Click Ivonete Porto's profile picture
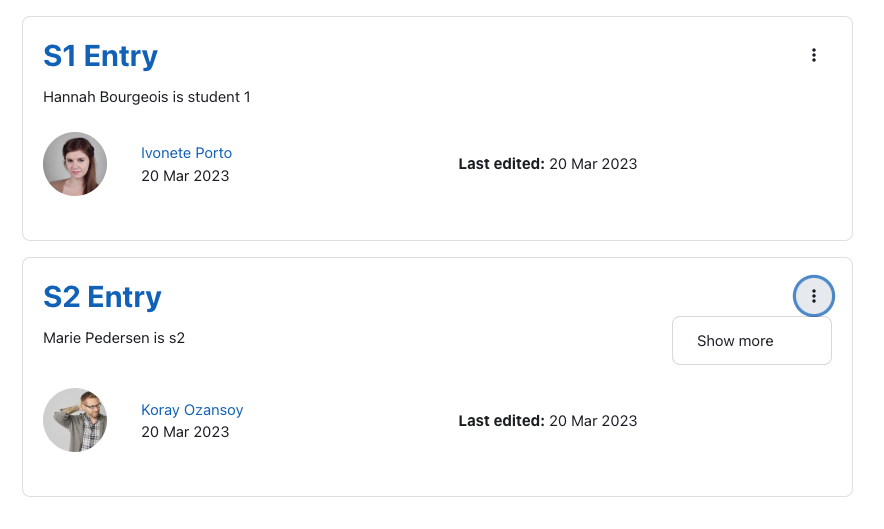884x529 pixels. [75, 164]
